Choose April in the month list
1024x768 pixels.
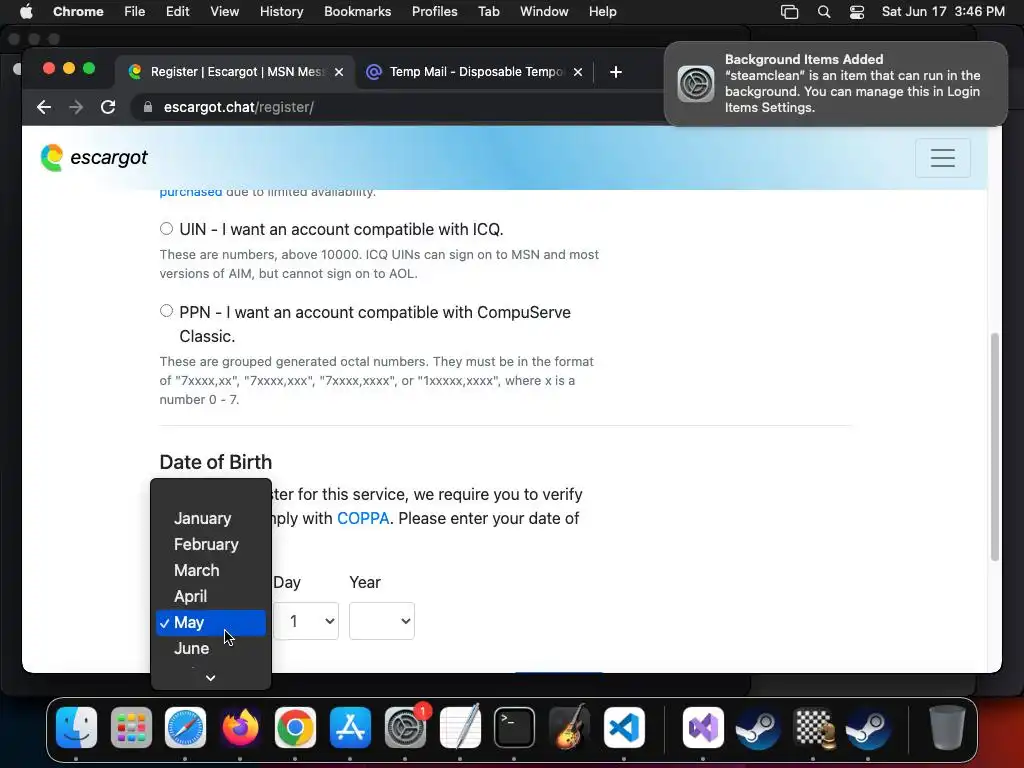211,596
